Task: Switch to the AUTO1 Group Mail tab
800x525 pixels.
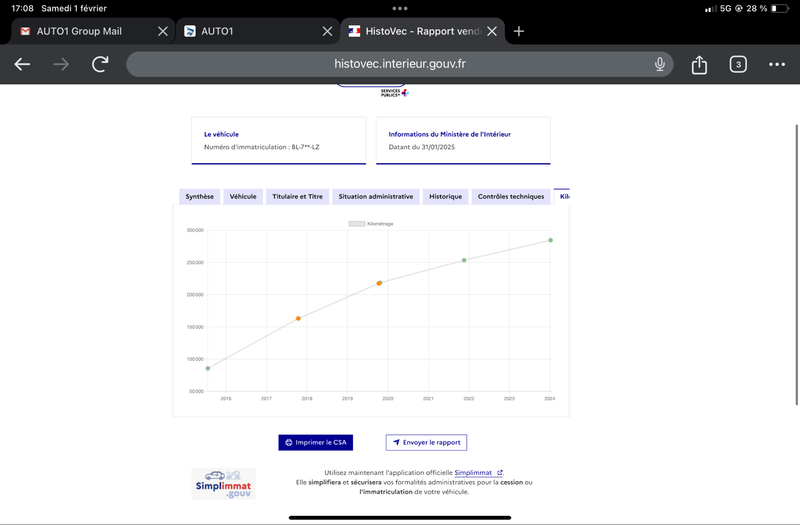Action: click(x=93, y=31)
